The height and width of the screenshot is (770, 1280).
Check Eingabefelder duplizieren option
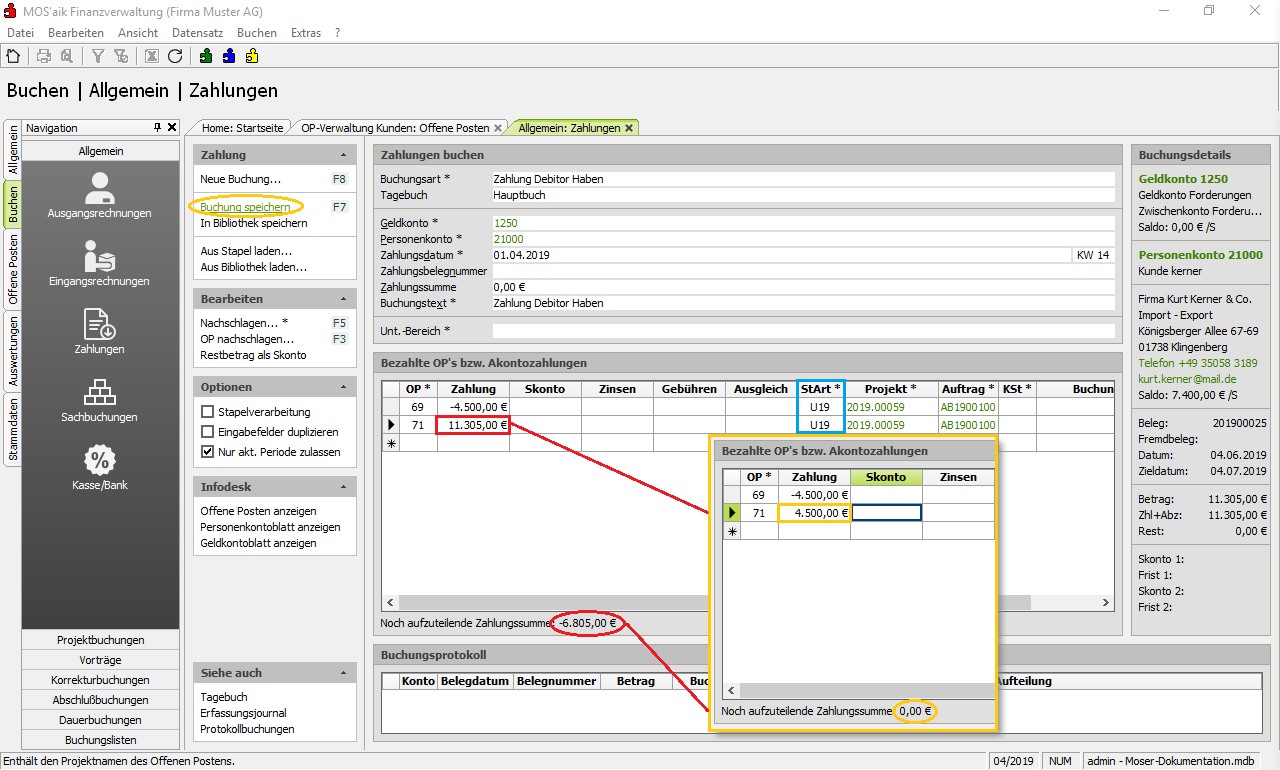[208, 432]
